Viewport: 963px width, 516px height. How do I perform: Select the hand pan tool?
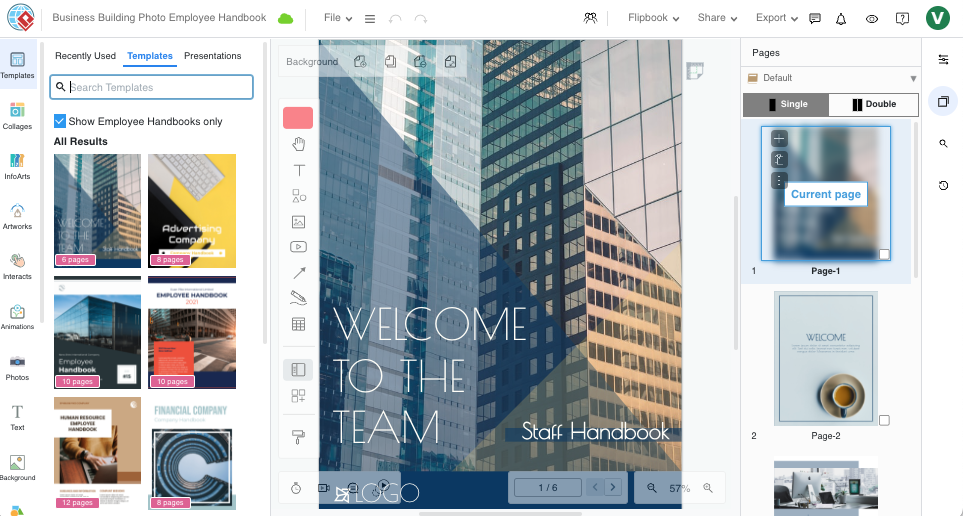[x=298, y=146]
